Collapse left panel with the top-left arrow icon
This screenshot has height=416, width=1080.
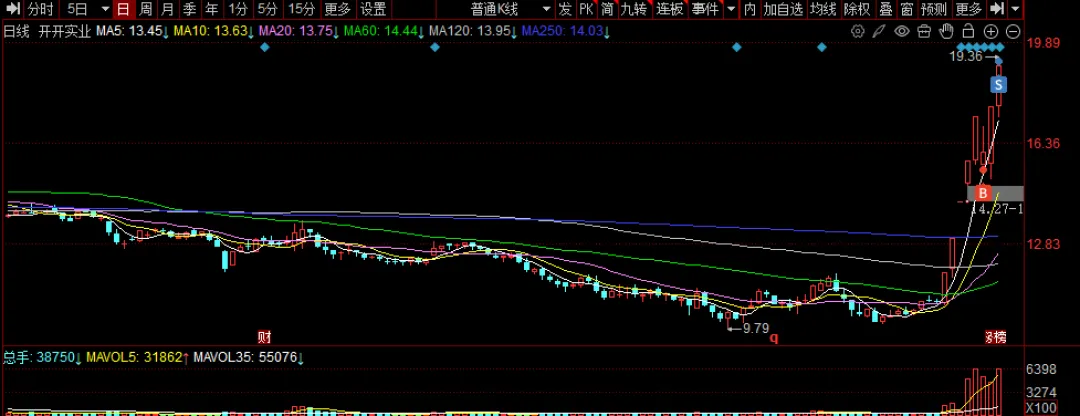coord(12,10)
